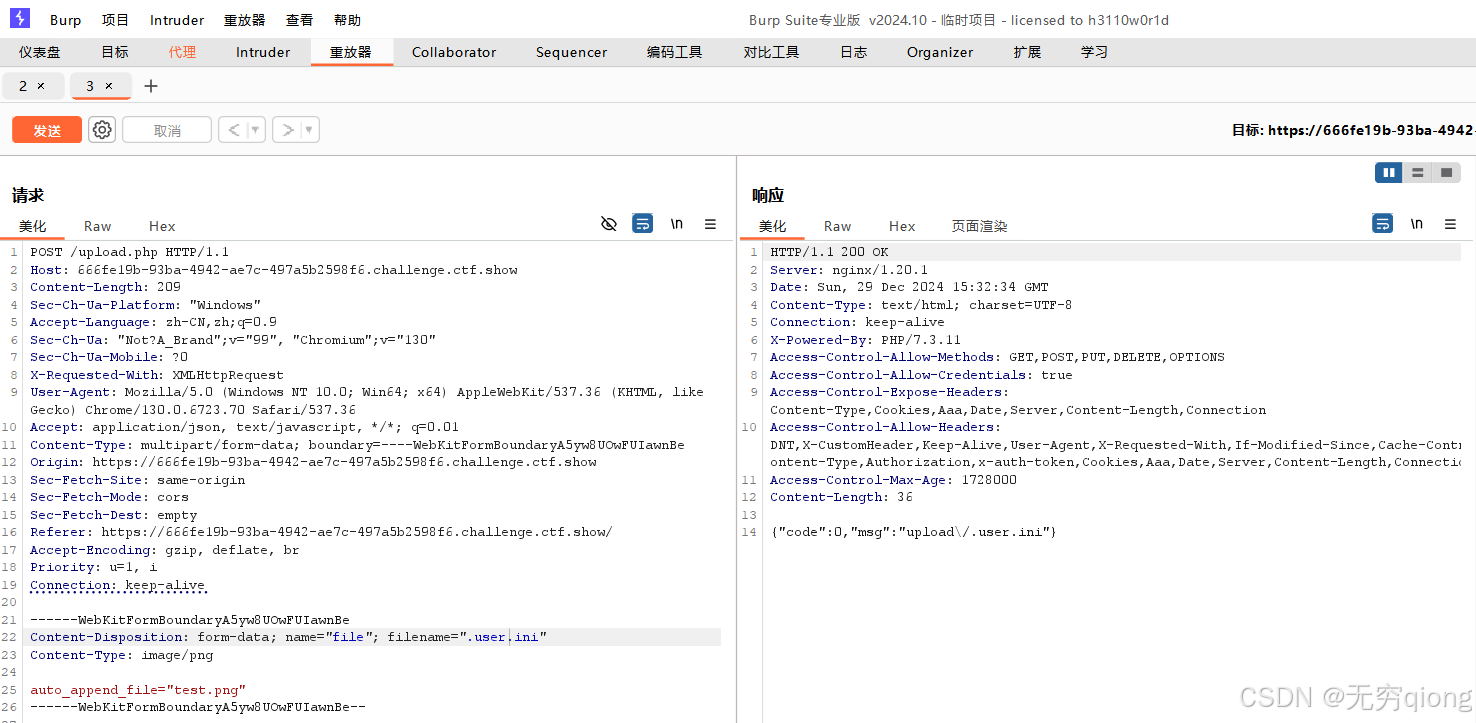Open request panel hamburger menu
Screen dimensions: 1476x723
pyautogui.click(x=710, y=224)
